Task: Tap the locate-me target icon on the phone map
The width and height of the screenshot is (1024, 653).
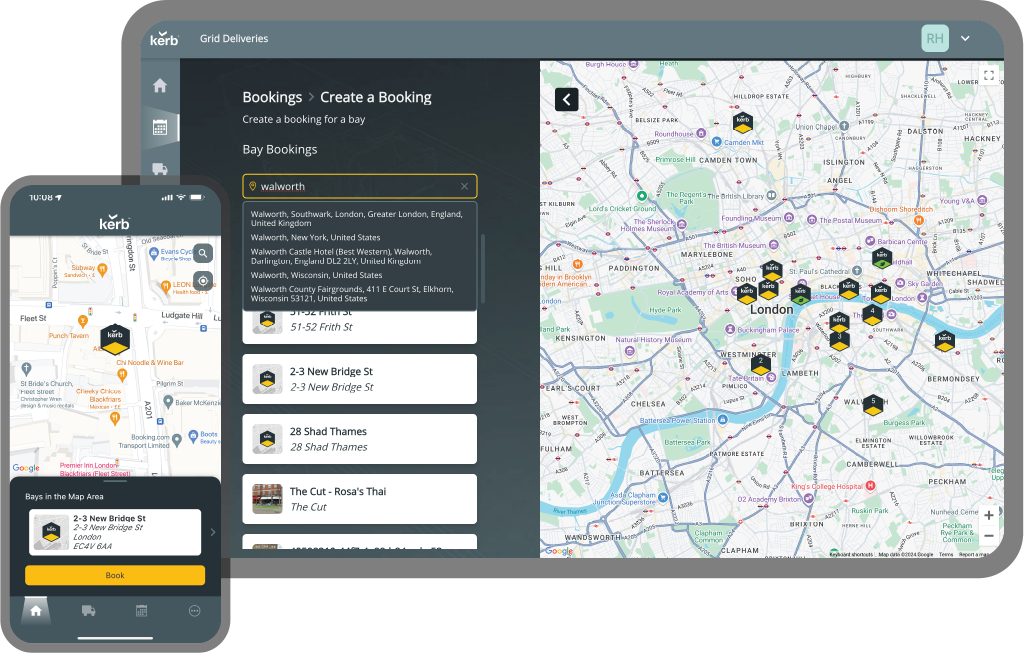Action: click(203, 281)
